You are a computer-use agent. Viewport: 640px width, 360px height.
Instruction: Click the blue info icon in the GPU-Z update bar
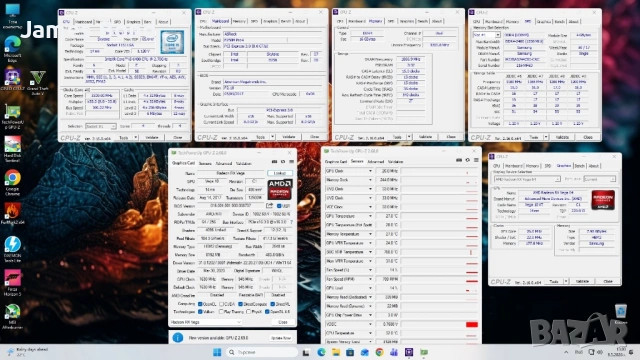(x=178, y=338)
